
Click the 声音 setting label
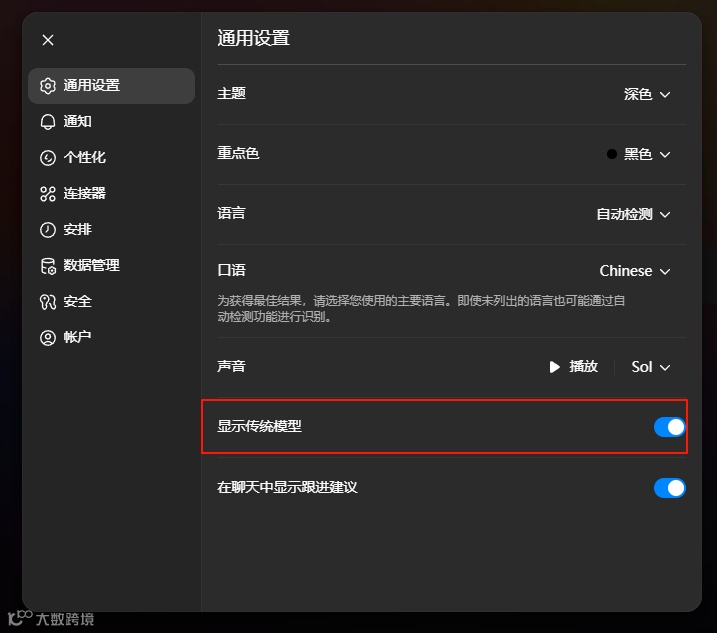point(231,366)
